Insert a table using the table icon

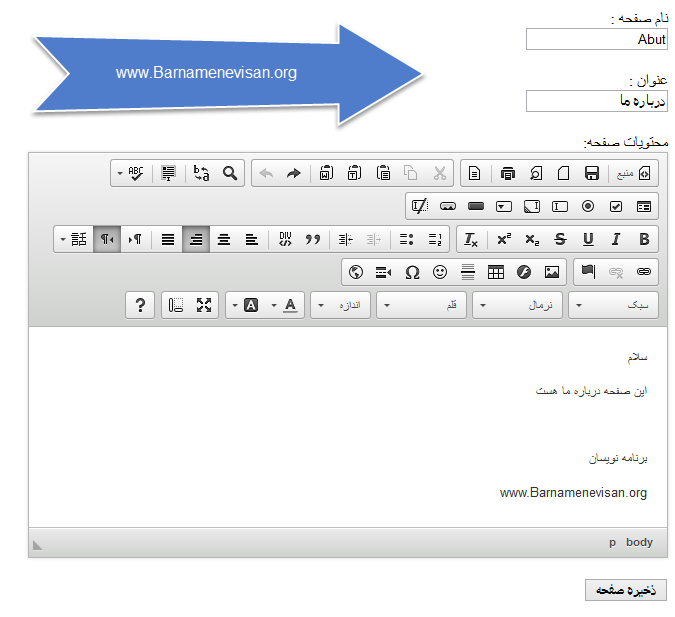496,272
